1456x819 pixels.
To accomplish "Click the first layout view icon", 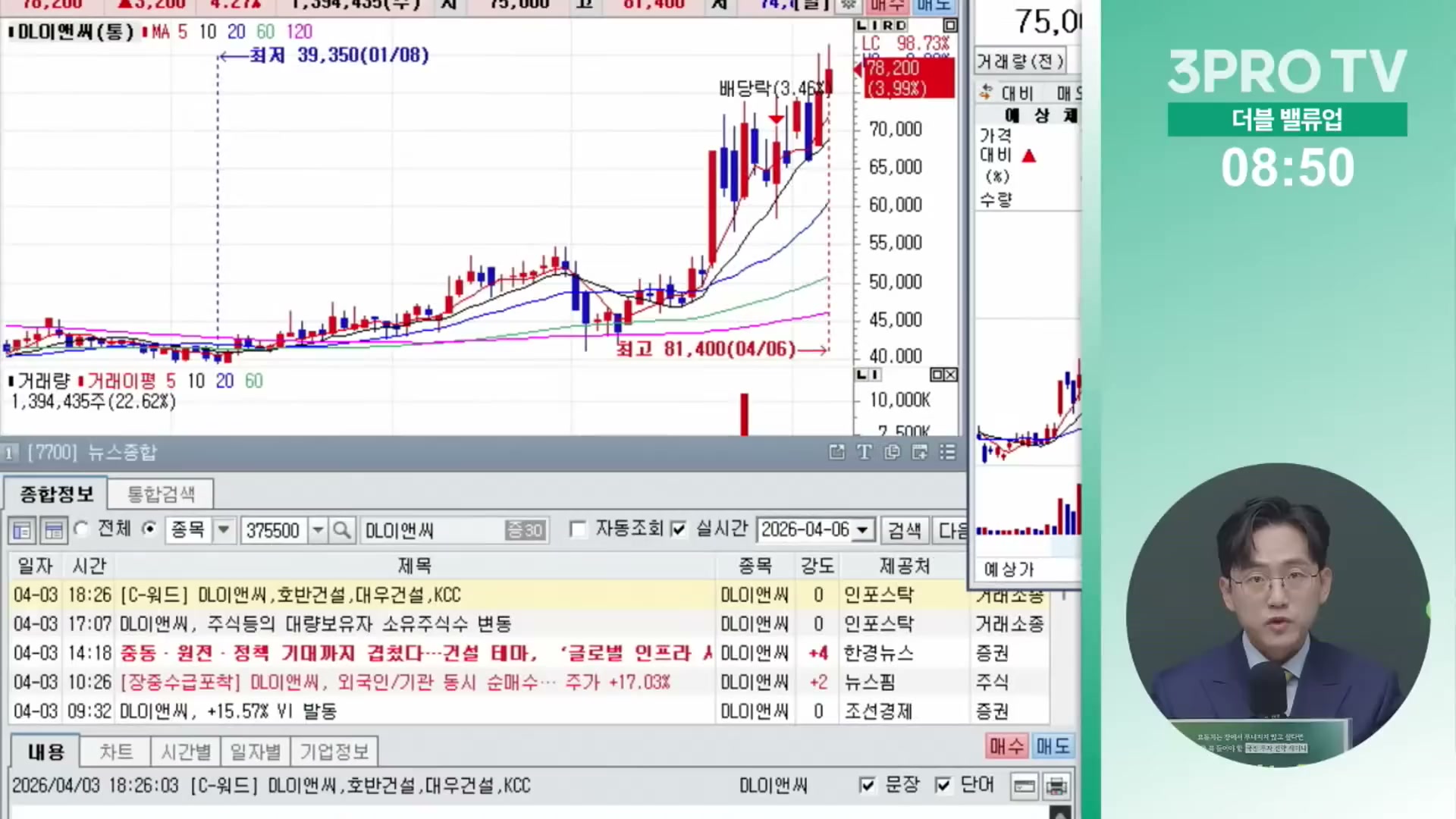I will point(22,530).
